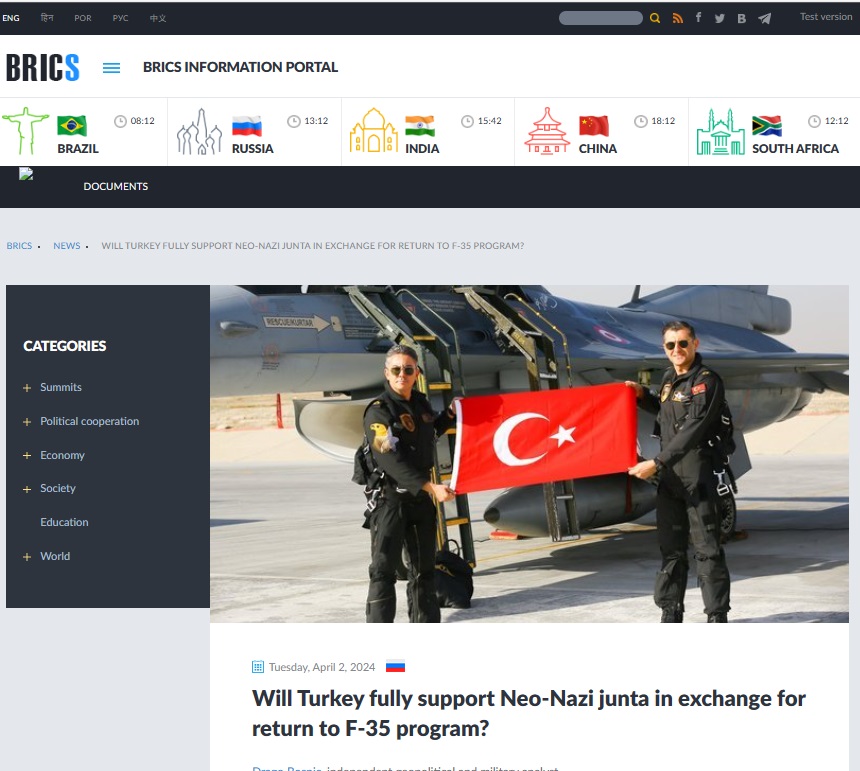This screenshot has height=771, width=860.
Task: Open the Twitter icon in top bar
Action: 720,19
